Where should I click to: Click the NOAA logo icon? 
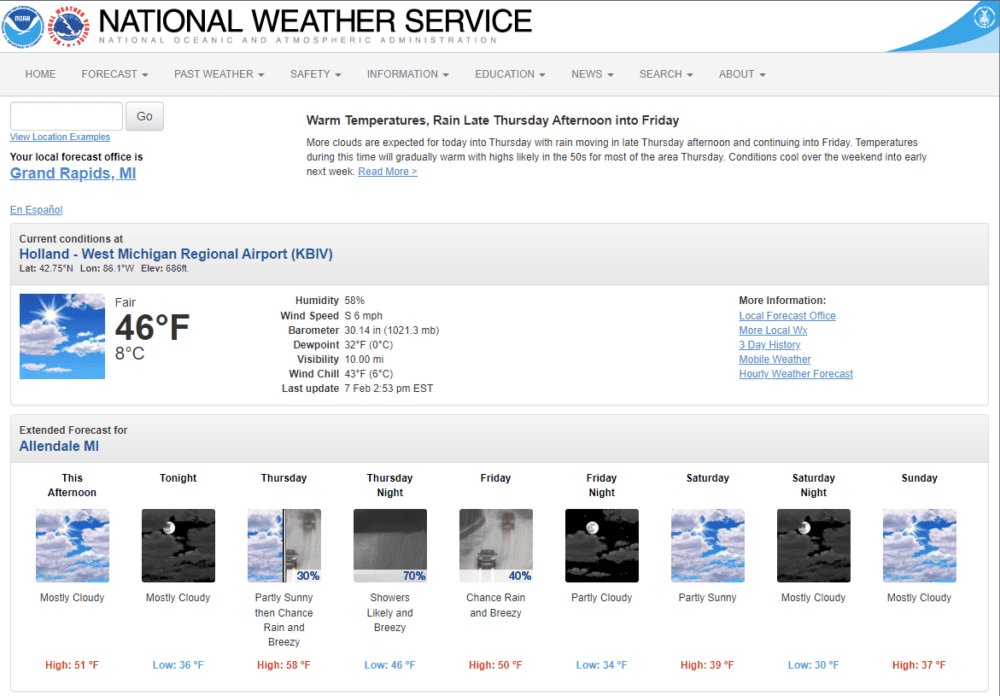coord(22,26)
